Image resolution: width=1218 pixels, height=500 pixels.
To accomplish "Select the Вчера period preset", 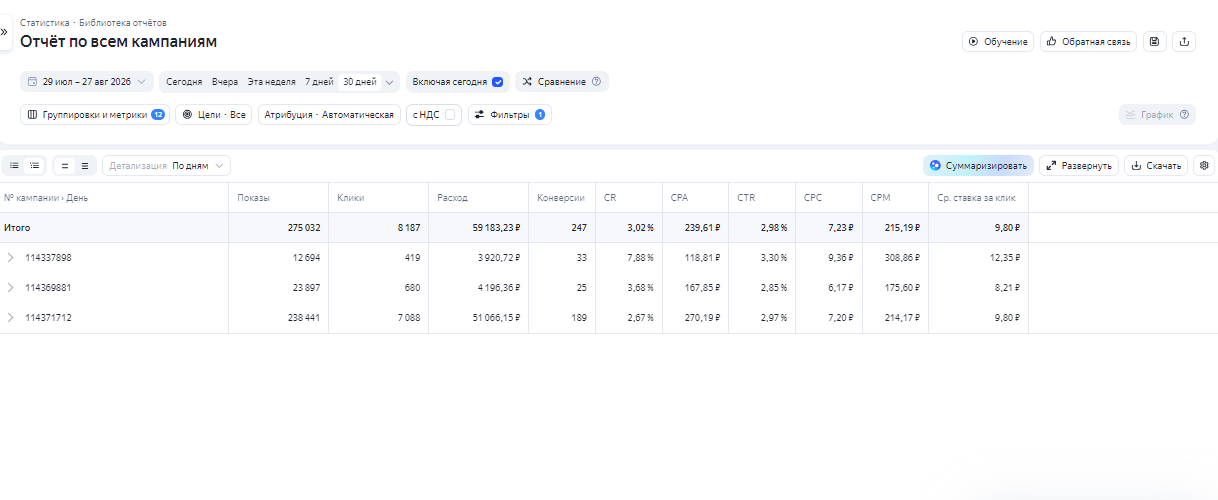I will pos(225,82).
